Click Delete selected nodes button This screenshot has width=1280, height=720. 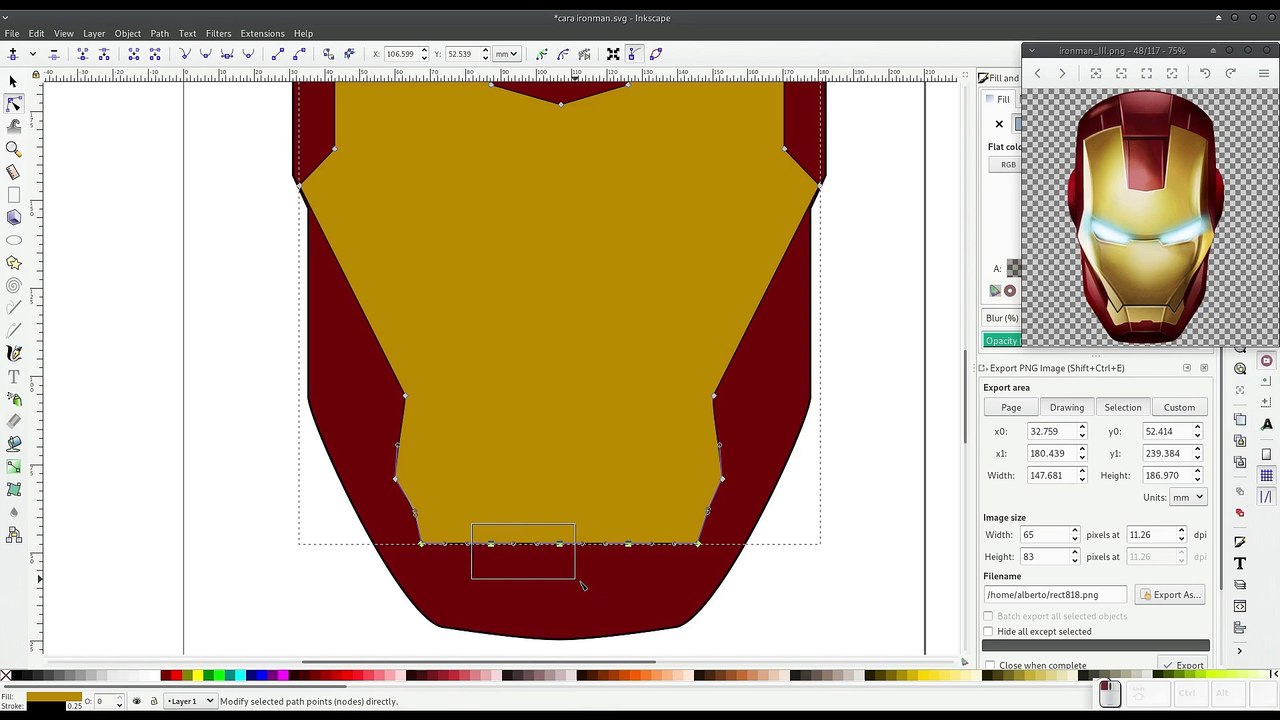[54, 54]
